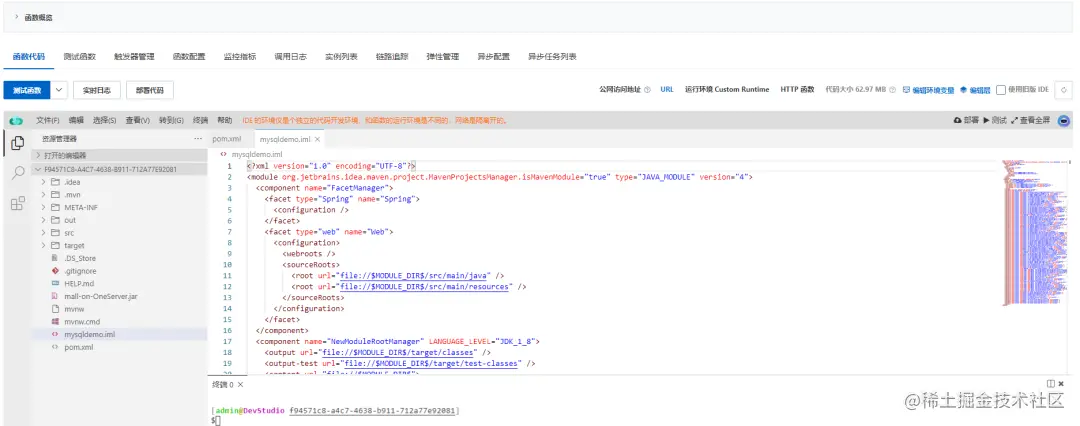The height and width of the screenshot is (426, 1080).
Task: Switch to 链路追踪 tab
Action: (392, 57)
